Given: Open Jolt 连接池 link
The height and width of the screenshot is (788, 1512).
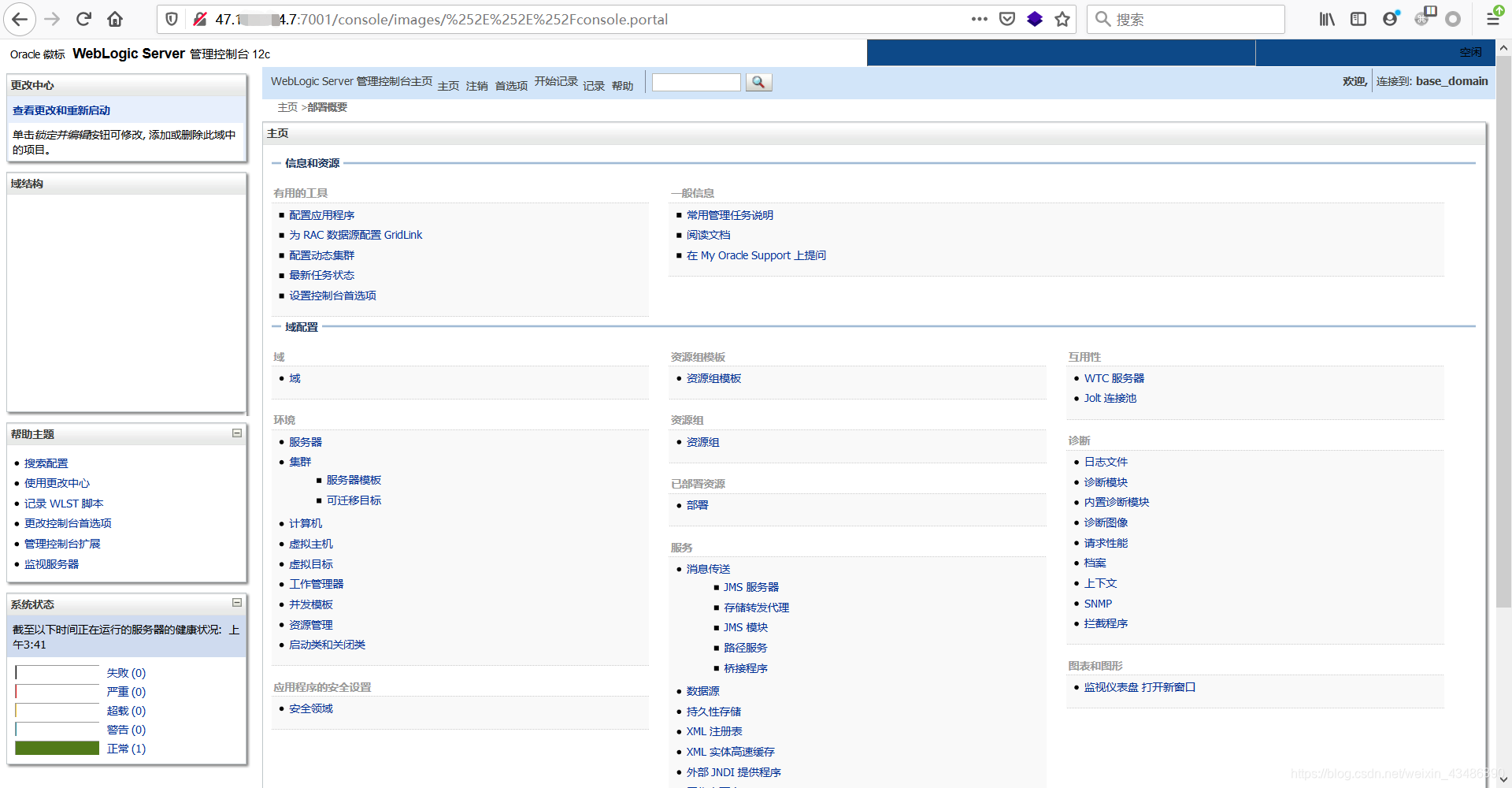Looking at the screenshot, I should pyautogui.click(x=1110, y=398).
